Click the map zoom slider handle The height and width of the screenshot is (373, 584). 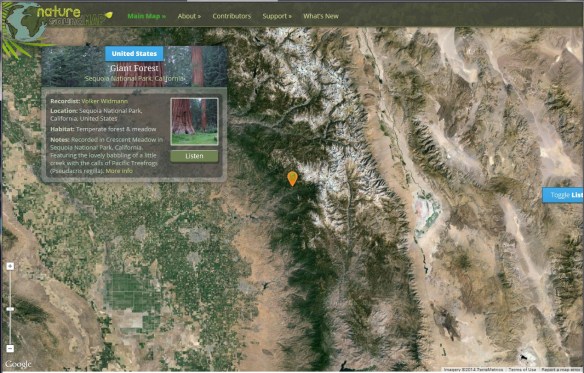click(x=10, y=309)
